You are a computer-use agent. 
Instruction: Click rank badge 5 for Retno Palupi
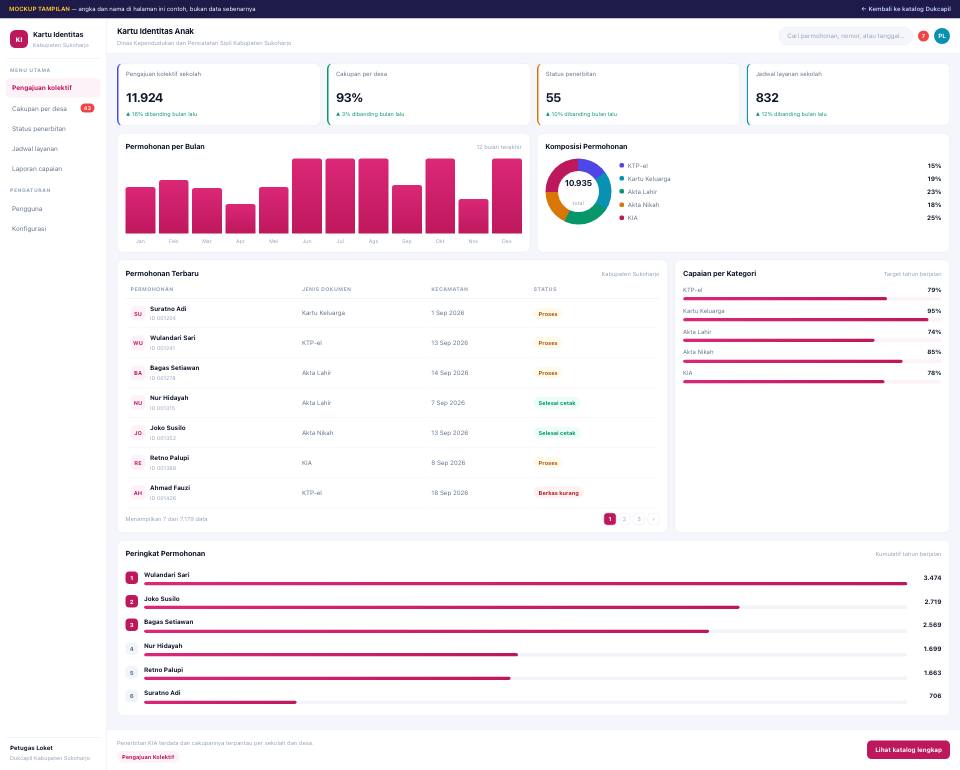click(132, 673)
